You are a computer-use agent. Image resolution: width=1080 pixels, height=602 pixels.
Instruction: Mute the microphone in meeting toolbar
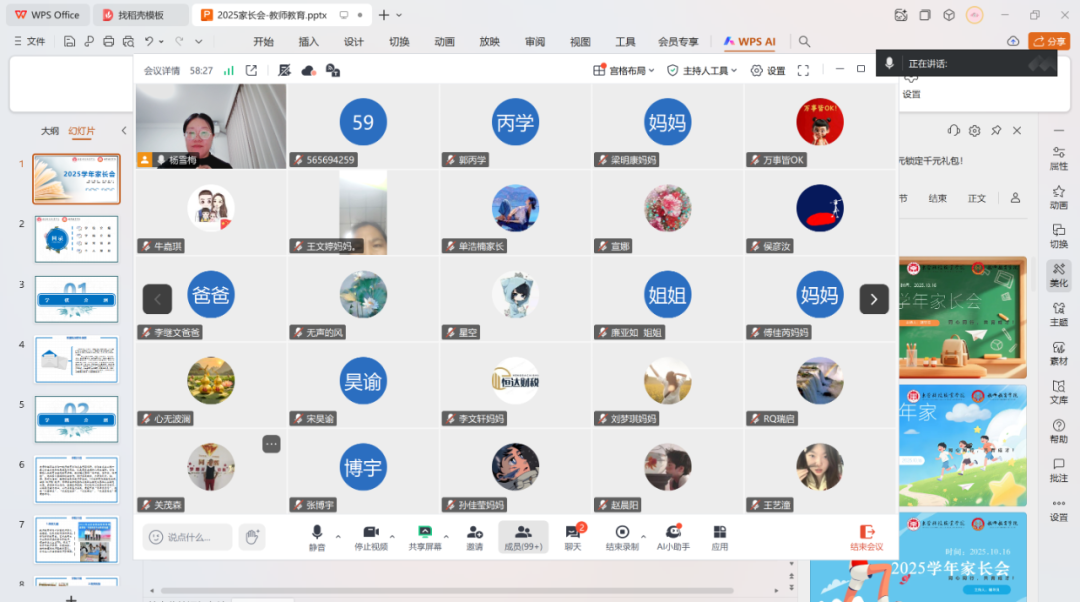click(x=317, y=537)
